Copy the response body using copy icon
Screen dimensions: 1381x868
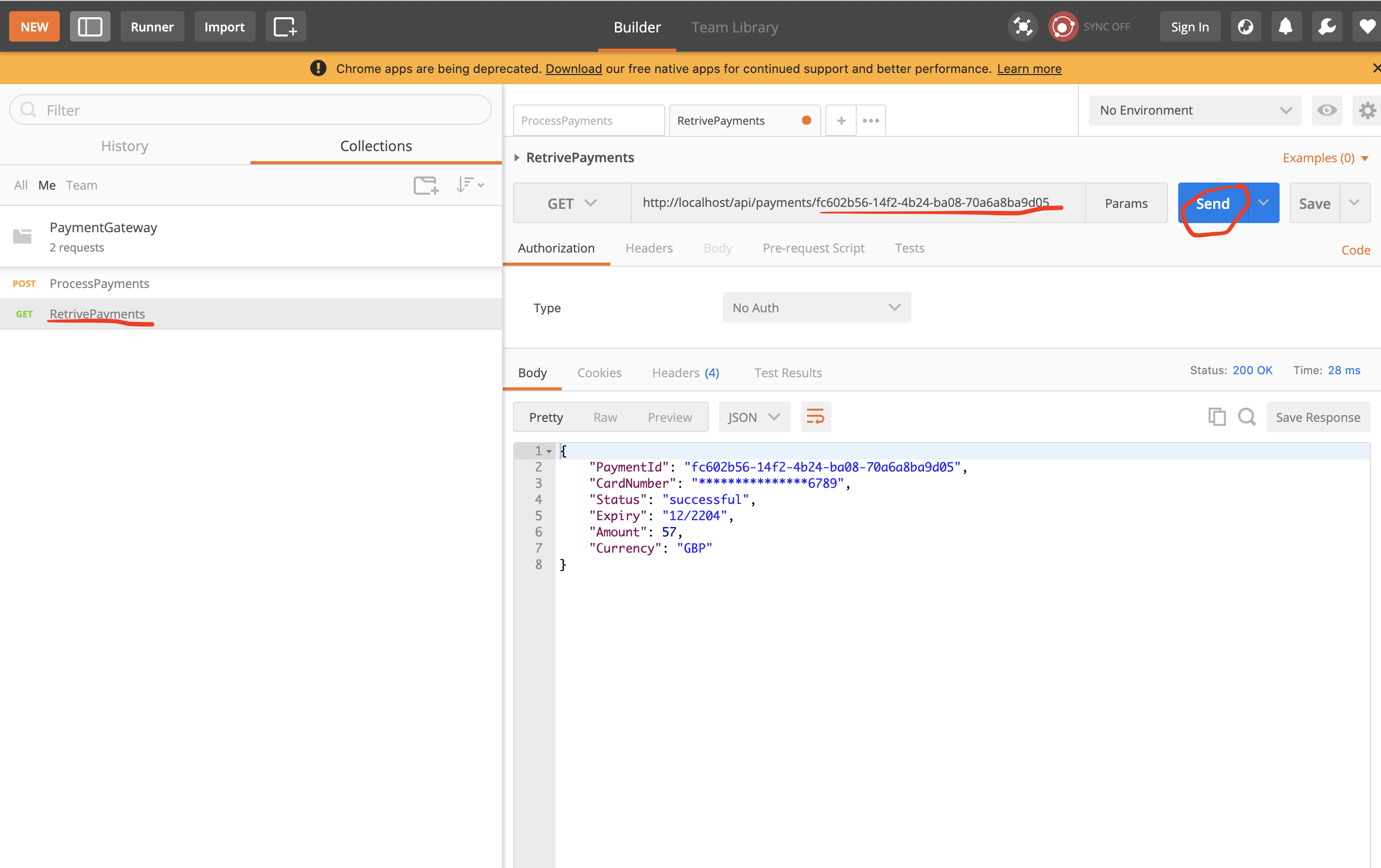[x=1216, y=416]
